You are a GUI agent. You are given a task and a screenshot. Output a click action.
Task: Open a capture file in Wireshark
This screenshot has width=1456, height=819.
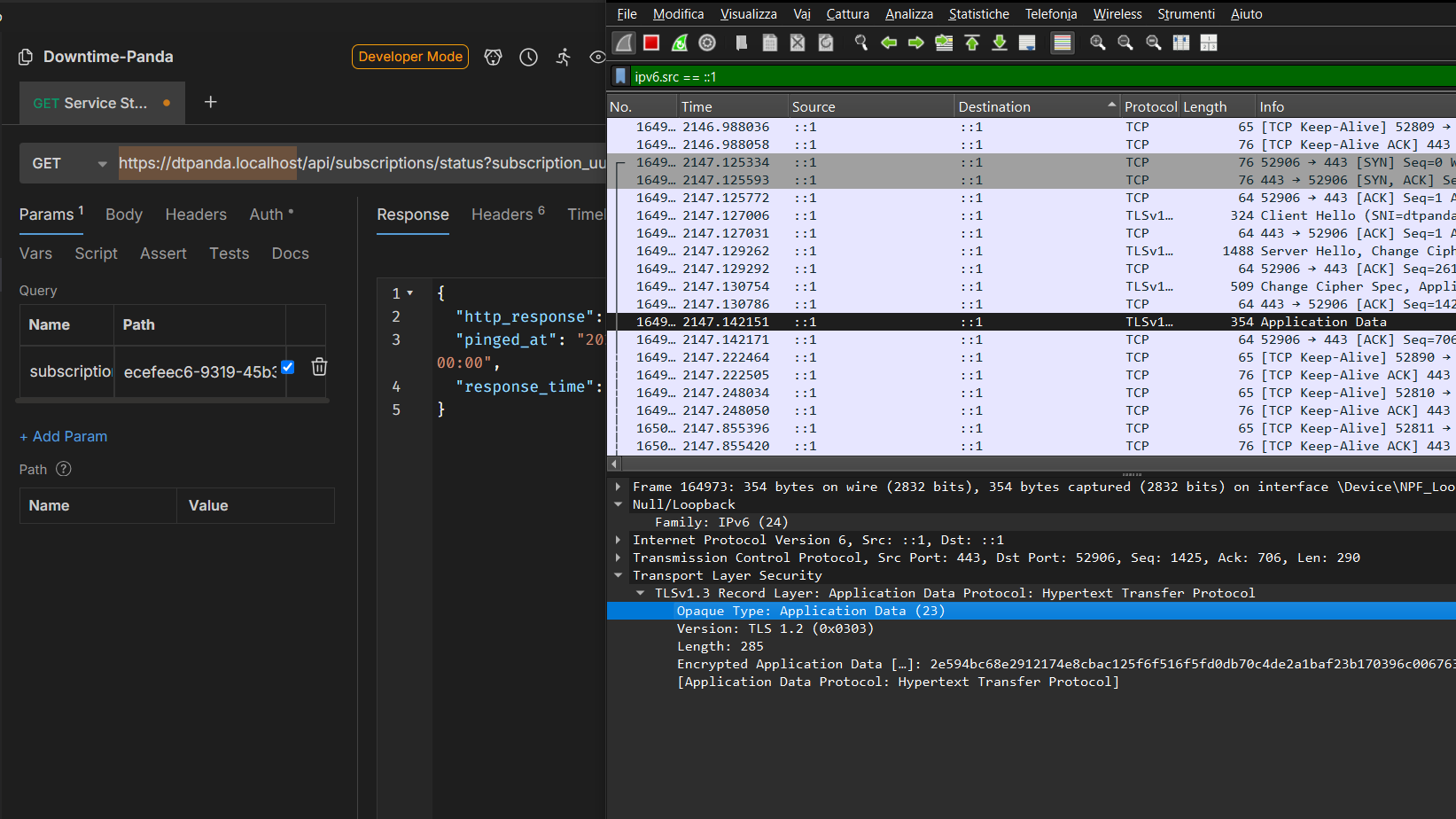tap(742, 43)
